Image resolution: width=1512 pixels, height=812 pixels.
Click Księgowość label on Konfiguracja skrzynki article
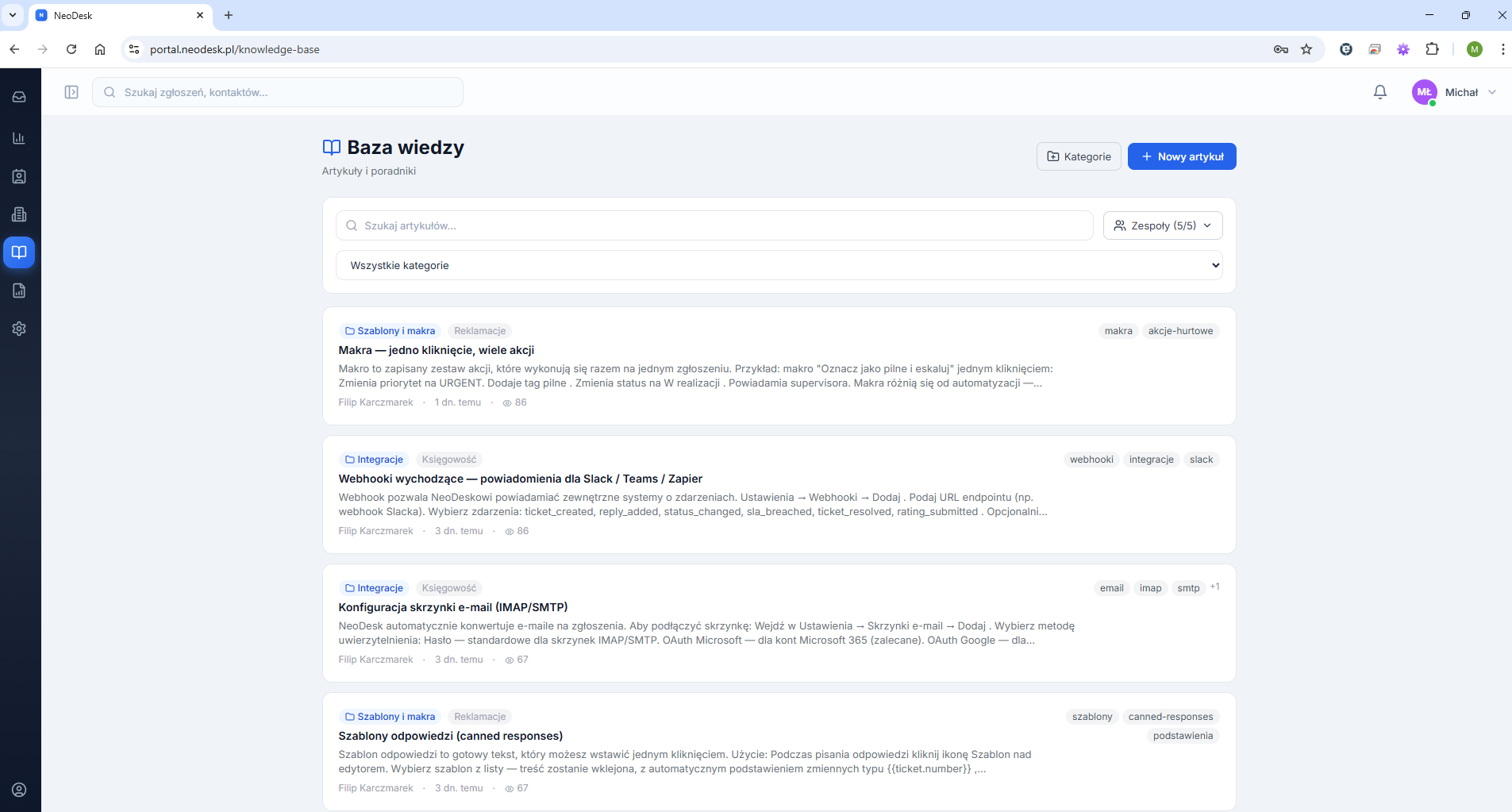tap(449, 588)
